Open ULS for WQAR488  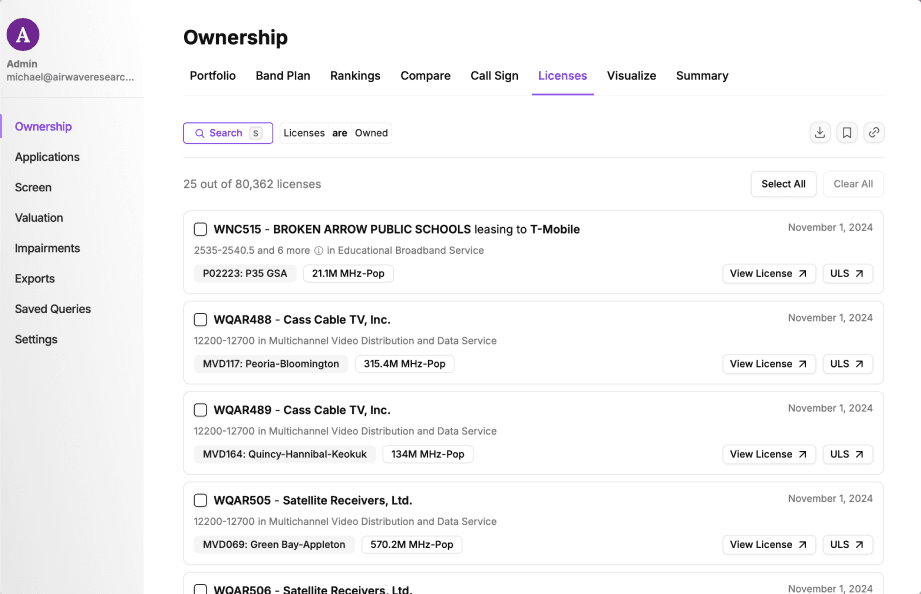click(848, 364)
